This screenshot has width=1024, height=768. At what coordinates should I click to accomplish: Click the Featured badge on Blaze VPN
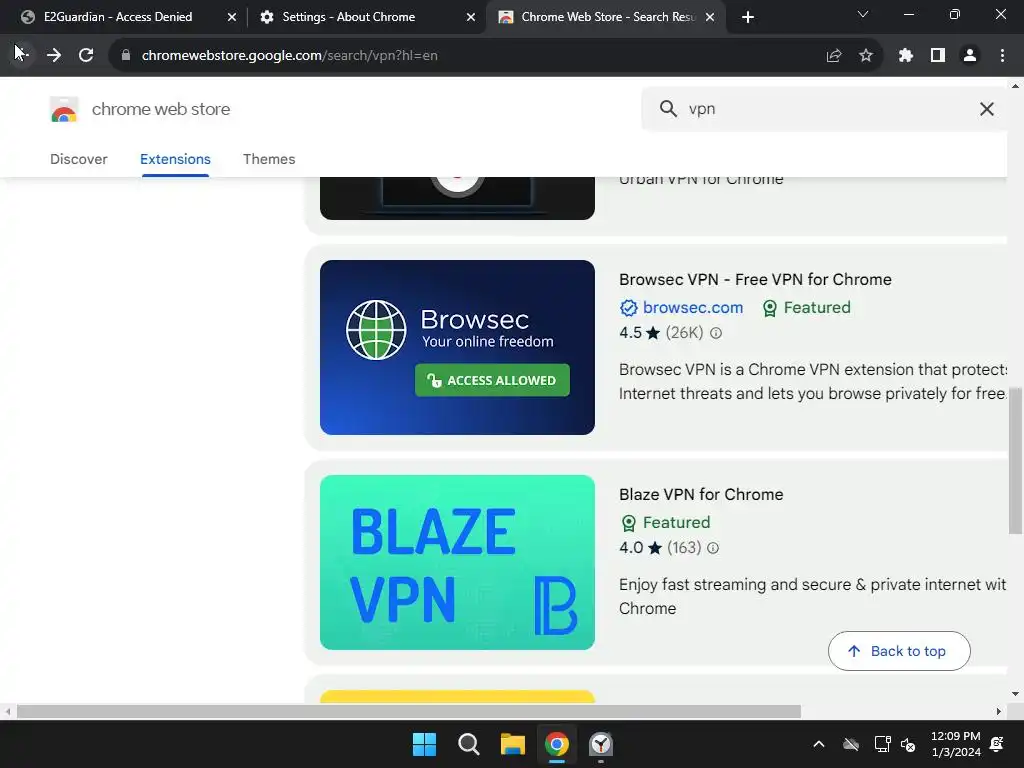[x=665, y=522]
